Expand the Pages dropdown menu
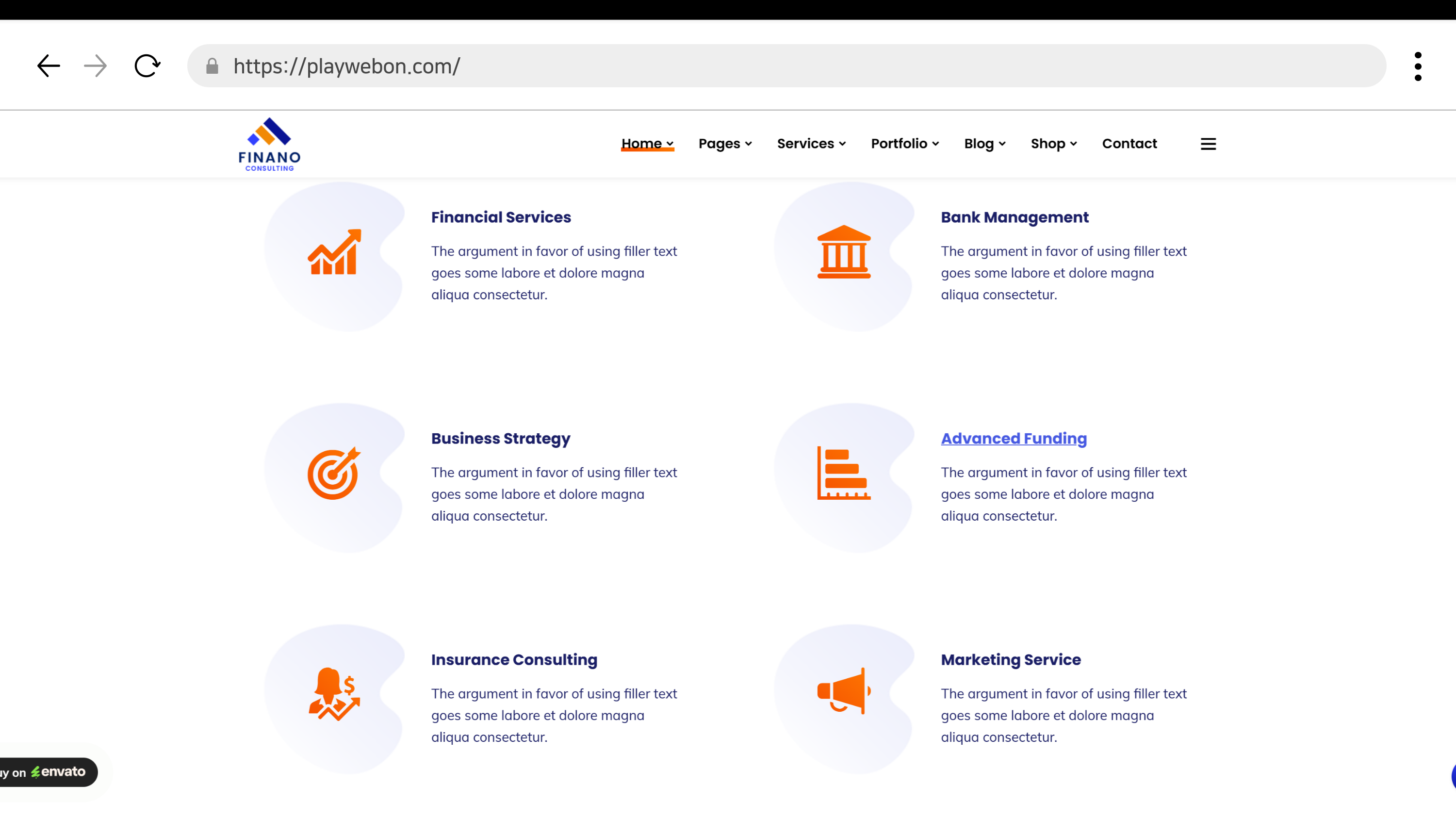The height and width of the screenshot is (819, 1456). pos(725,144)
